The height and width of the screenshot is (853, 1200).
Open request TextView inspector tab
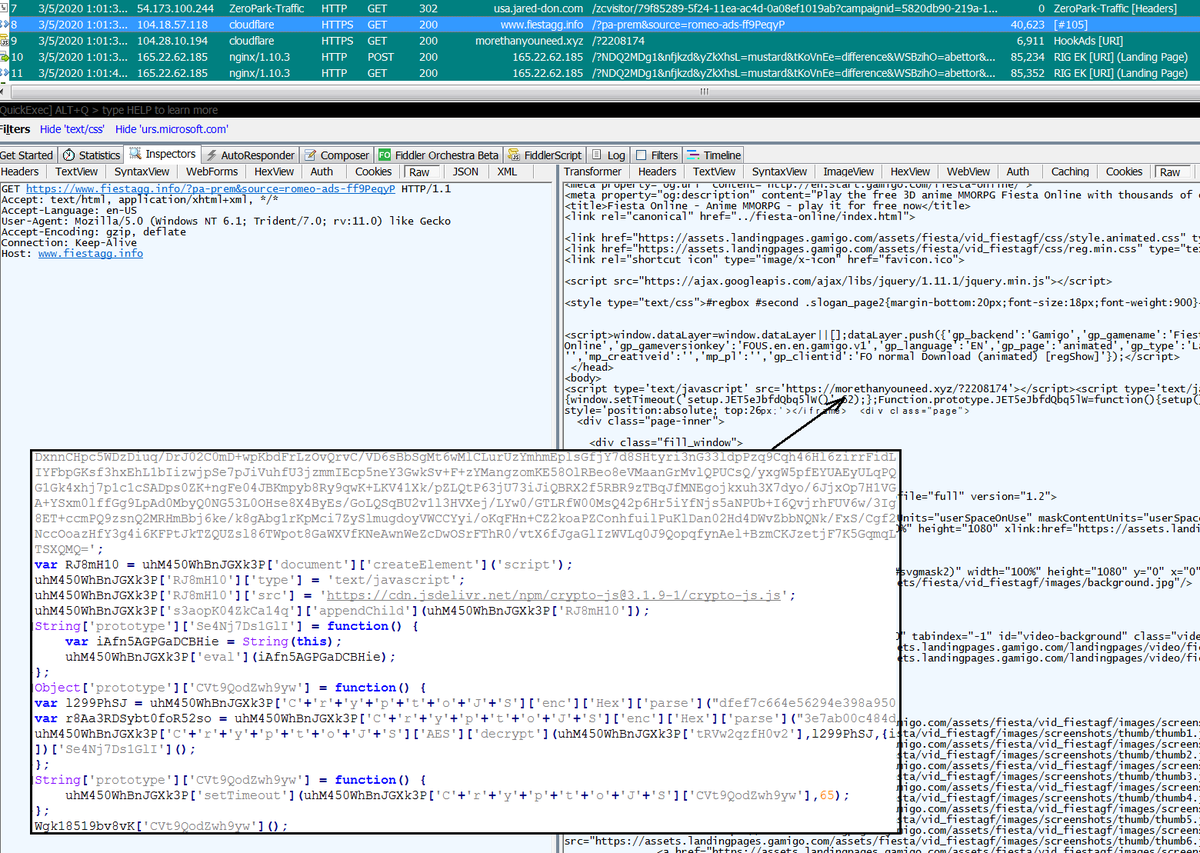(x=76, y=171)
